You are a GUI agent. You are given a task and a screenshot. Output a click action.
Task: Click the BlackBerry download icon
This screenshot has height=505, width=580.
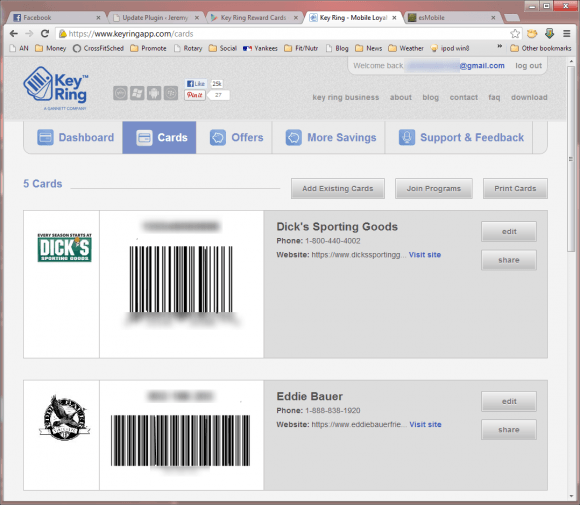click(171, 93)
